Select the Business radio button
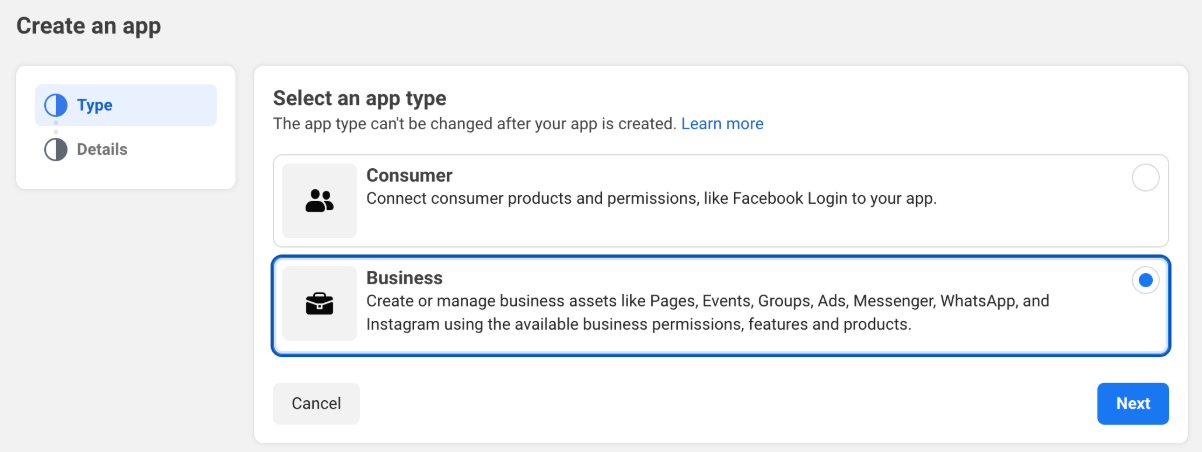This screenshot has height=452, width=1202. (1145, 280)
